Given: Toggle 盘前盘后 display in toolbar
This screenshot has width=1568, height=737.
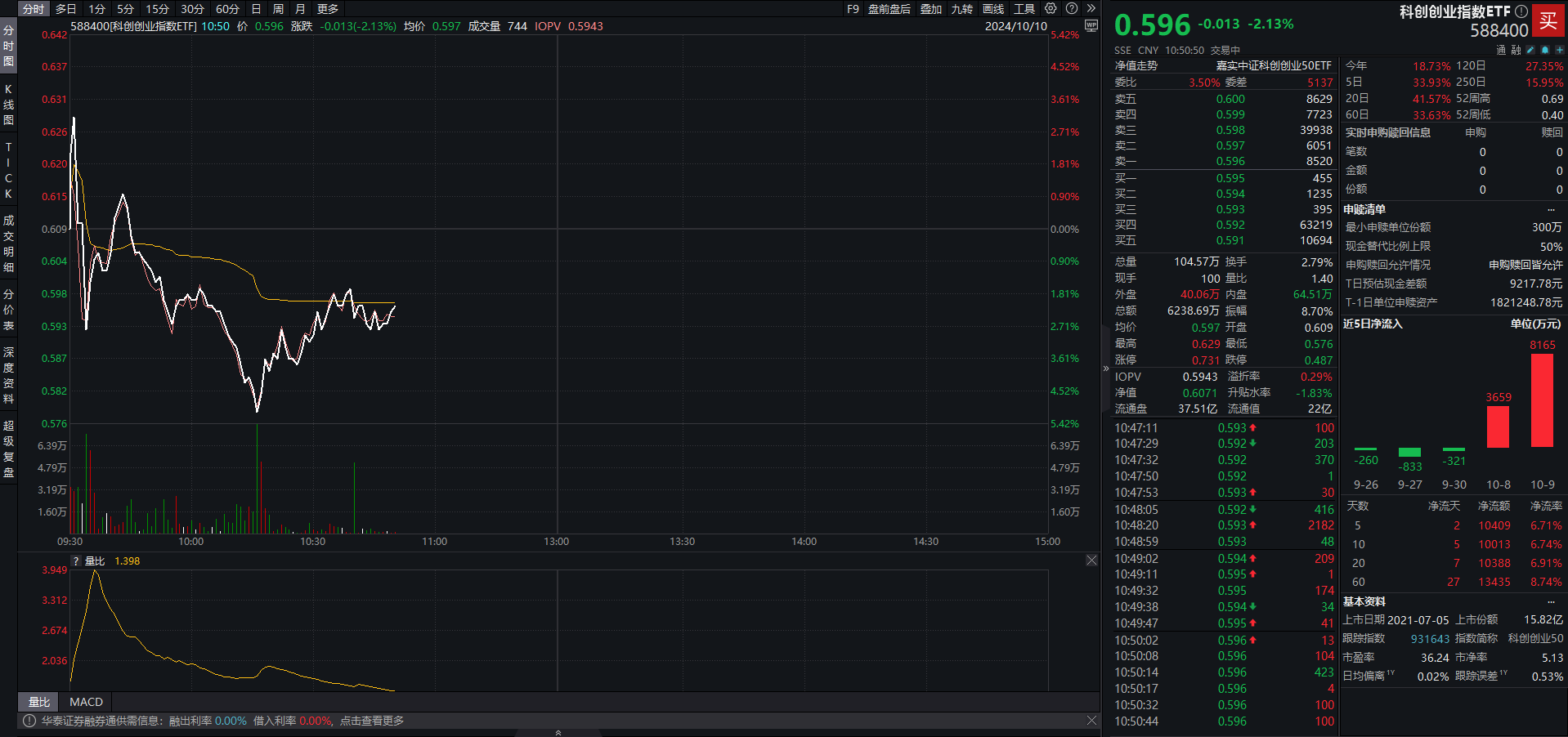Looking at the screenshot, I should (889, 9).
